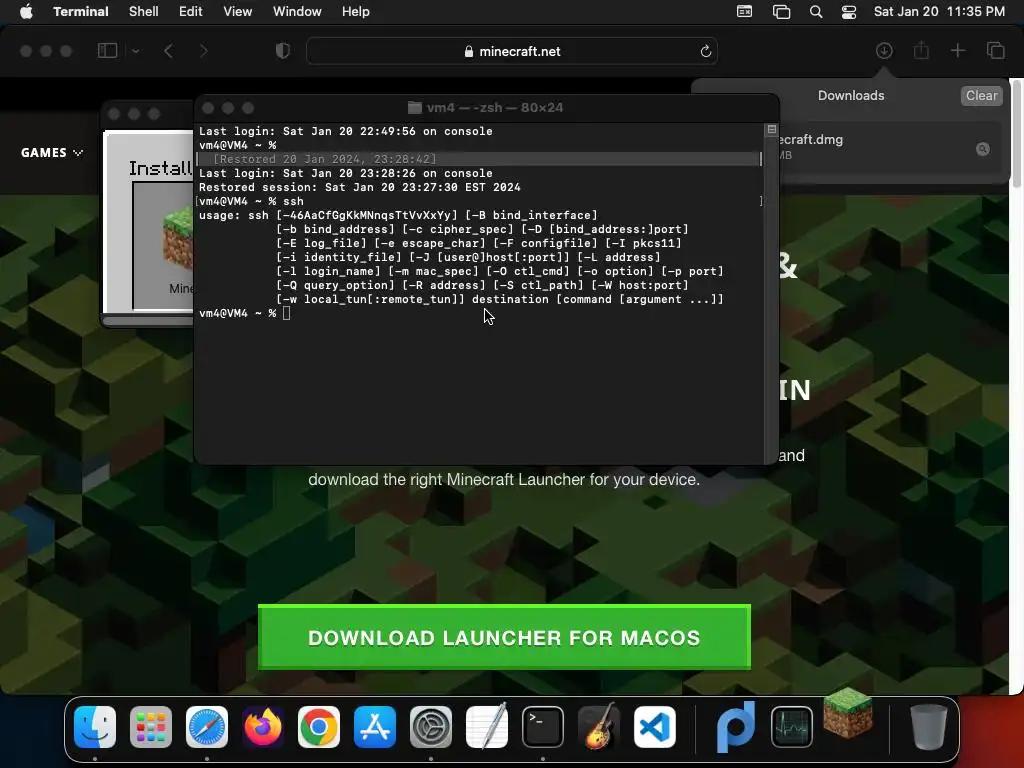Open the Apple menu

coord(26,12)
